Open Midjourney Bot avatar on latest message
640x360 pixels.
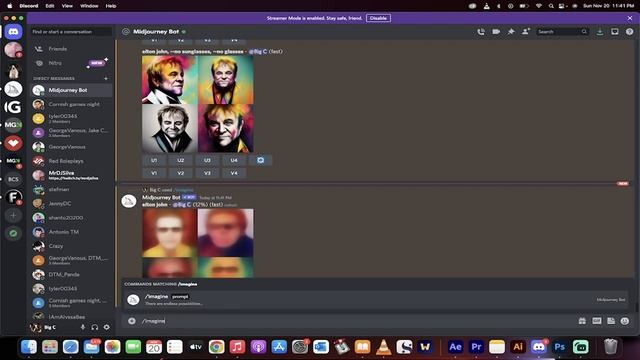pyautogui.click(x=129, y=201)
